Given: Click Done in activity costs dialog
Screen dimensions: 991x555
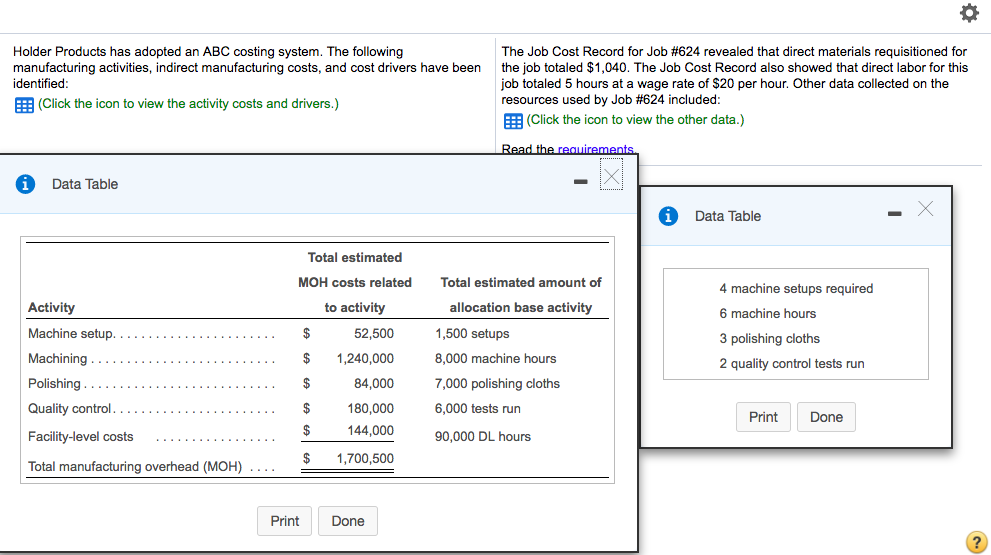Looking at the screenshot, I should pyautogui.click(x=348, y=521).
